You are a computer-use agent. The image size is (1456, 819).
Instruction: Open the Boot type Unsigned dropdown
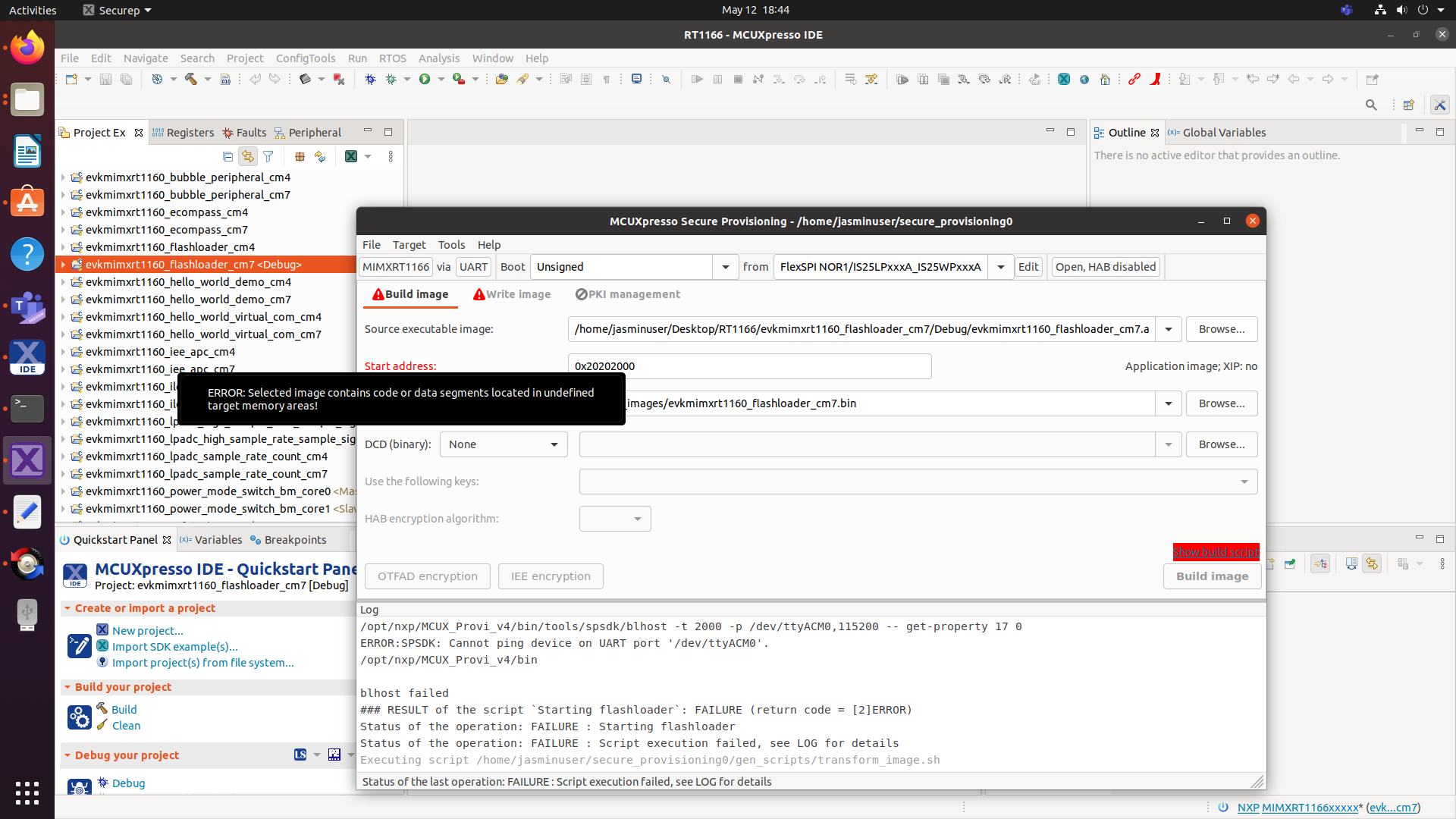pos(725,267)
